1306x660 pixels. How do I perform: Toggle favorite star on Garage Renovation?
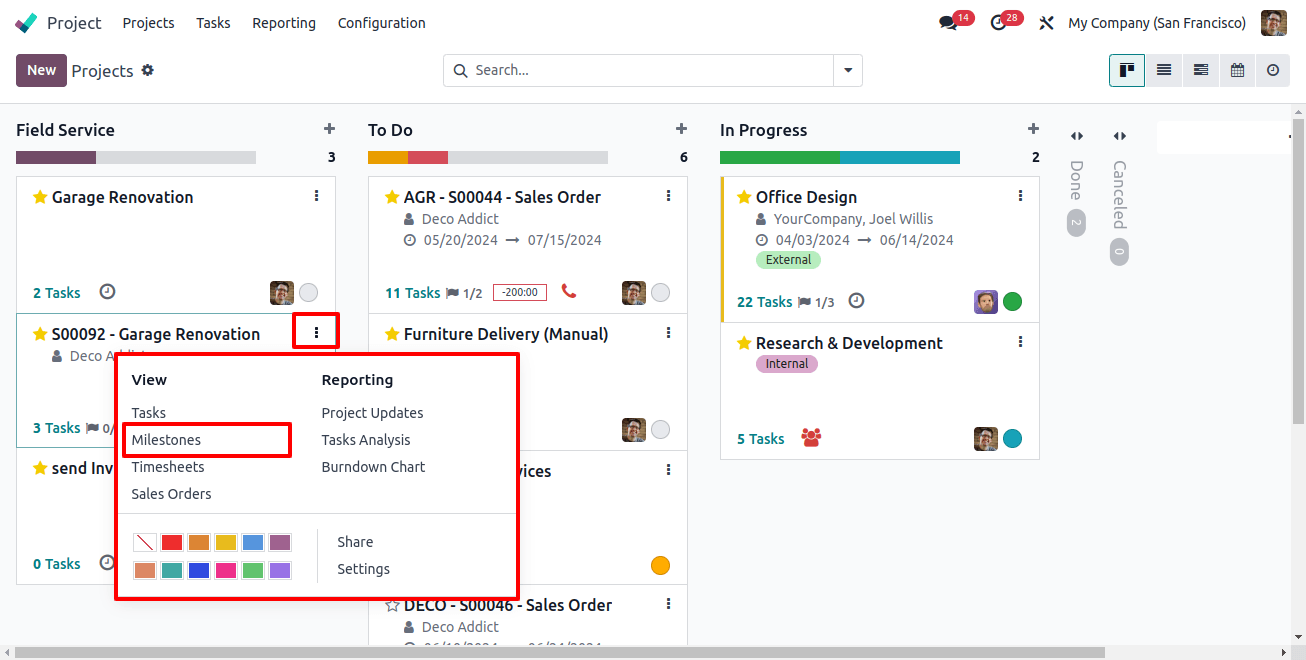click(40, 197)
